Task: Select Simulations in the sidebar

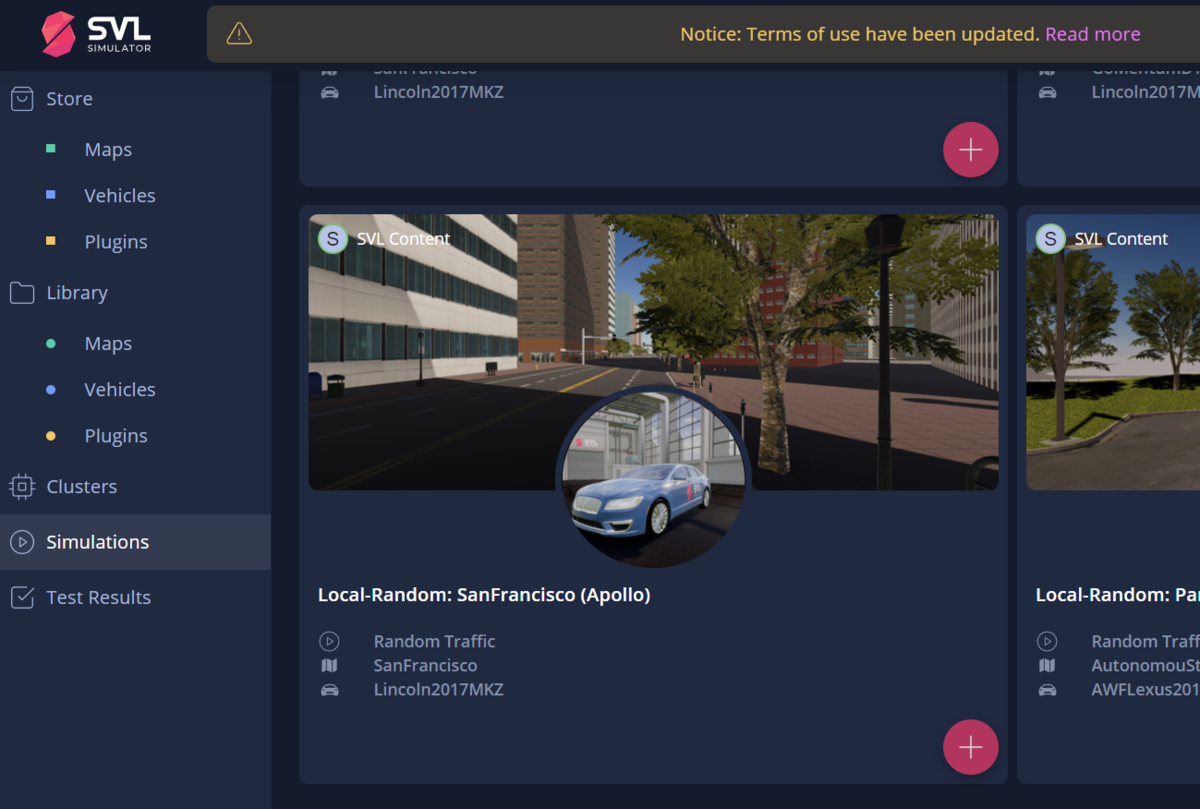Action: (135, 542)
